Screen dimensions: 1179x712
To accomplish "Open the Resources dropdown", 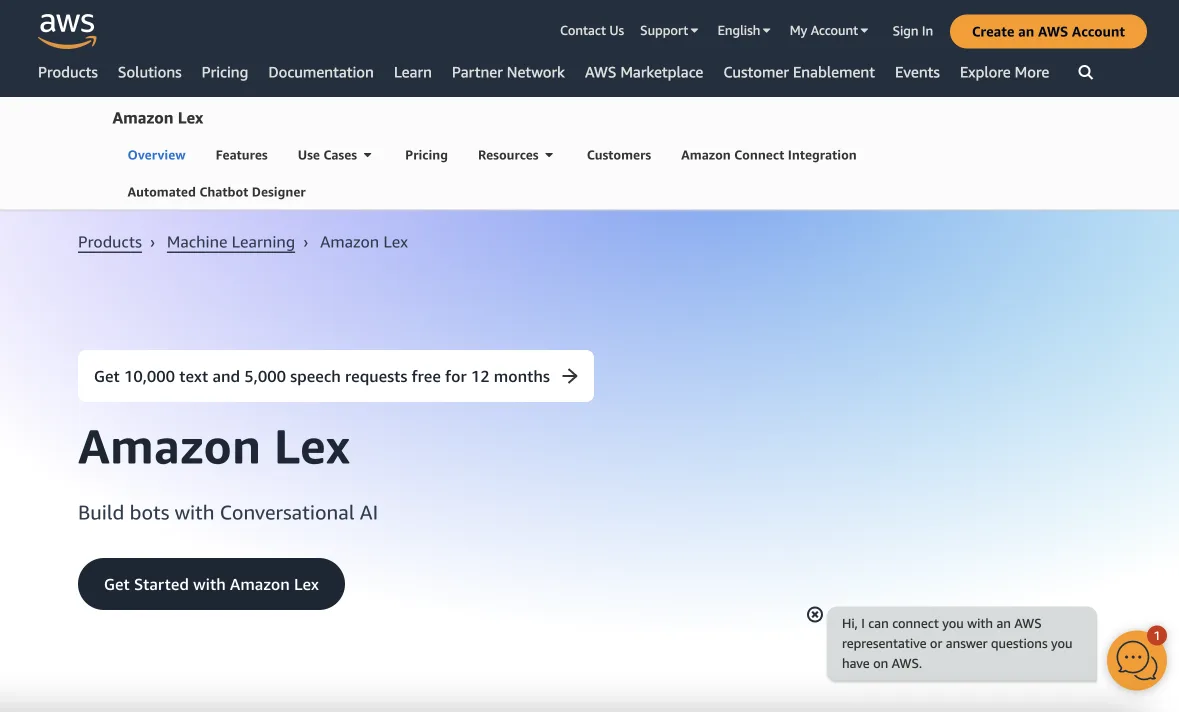I will click(515, 155).
